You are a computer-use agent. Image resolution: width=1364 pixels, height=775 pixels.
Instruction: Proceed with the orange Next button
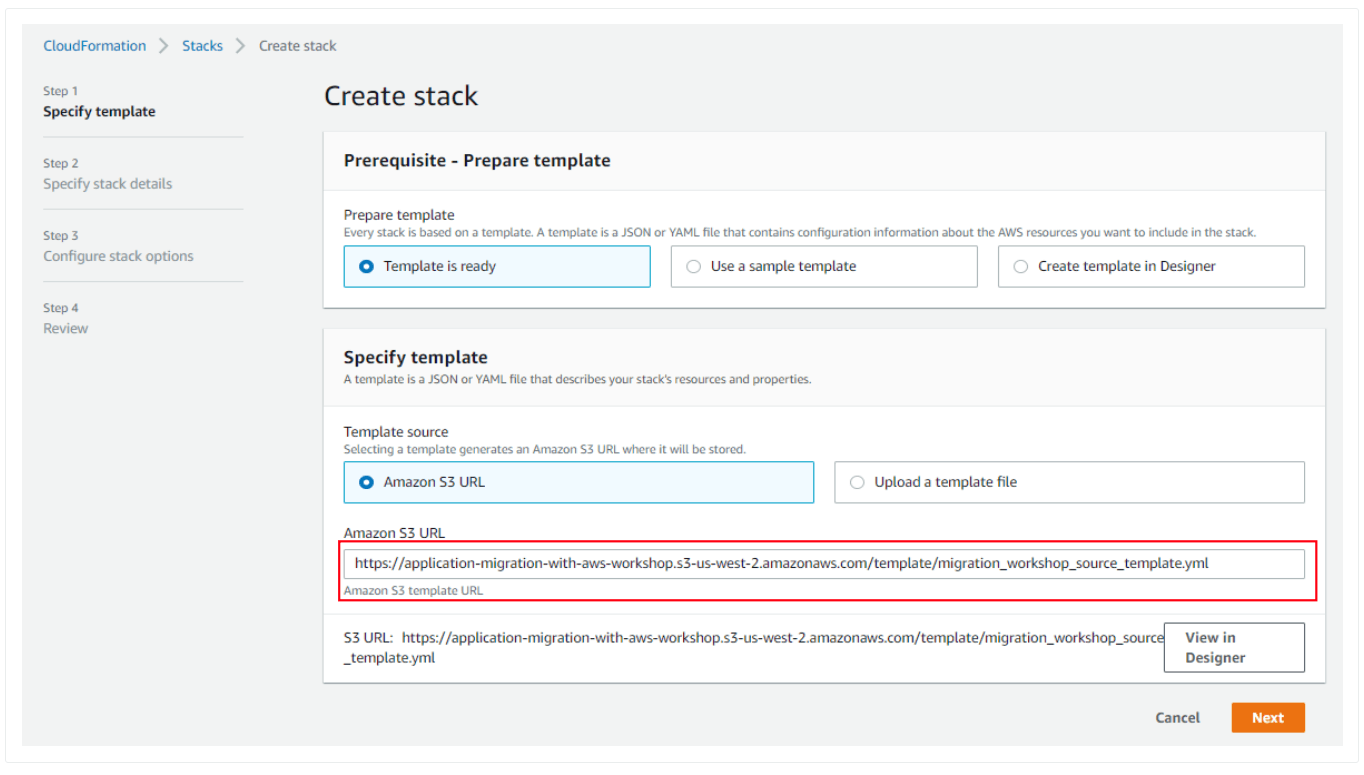coord(1268,718)
